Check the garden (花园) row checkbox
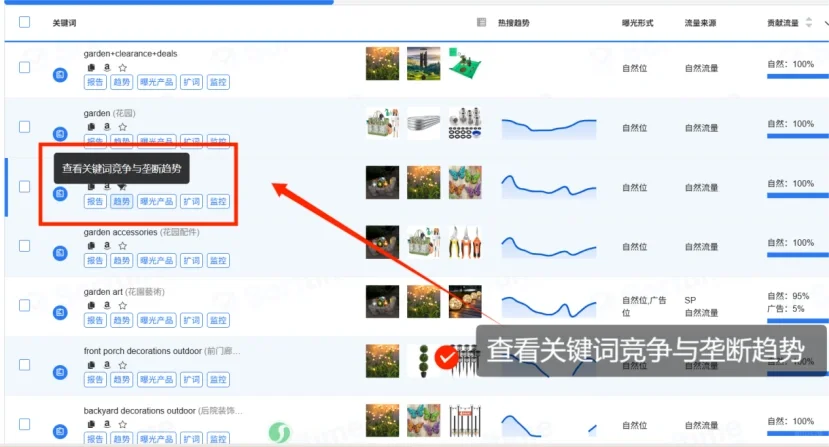 click(x=24, y=126)
